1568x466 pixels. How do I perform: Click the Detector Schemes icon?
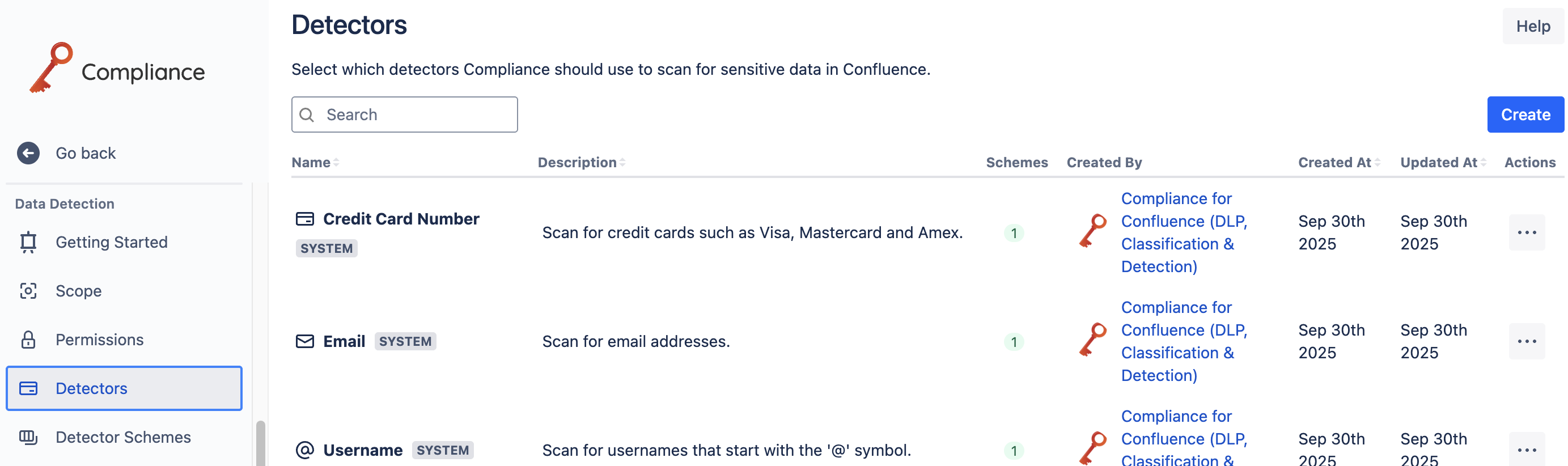[x=28, y=437]
